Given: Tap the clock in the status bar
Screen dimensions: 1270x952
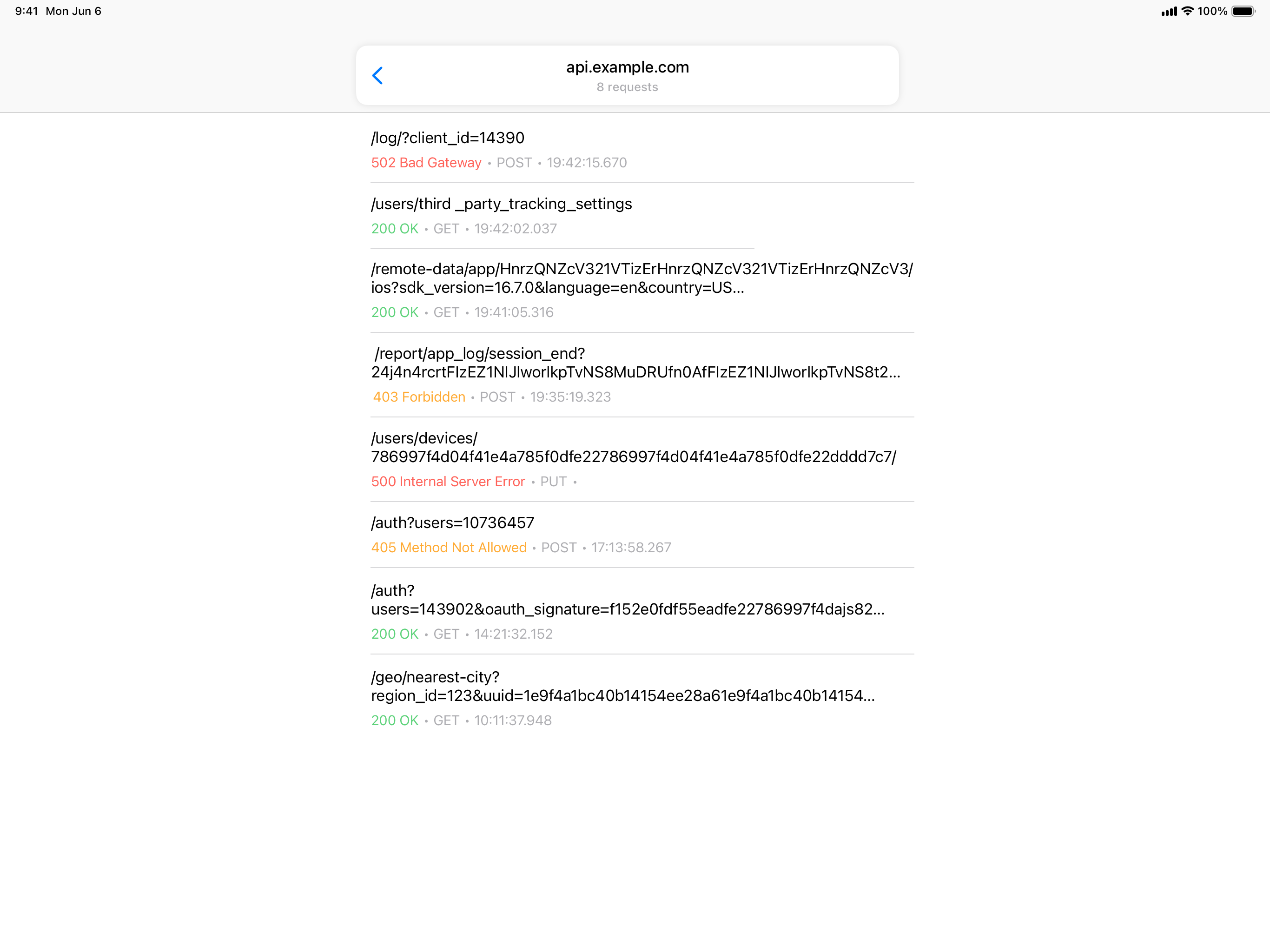Looking at the screenshot, I should click(27, 10).
